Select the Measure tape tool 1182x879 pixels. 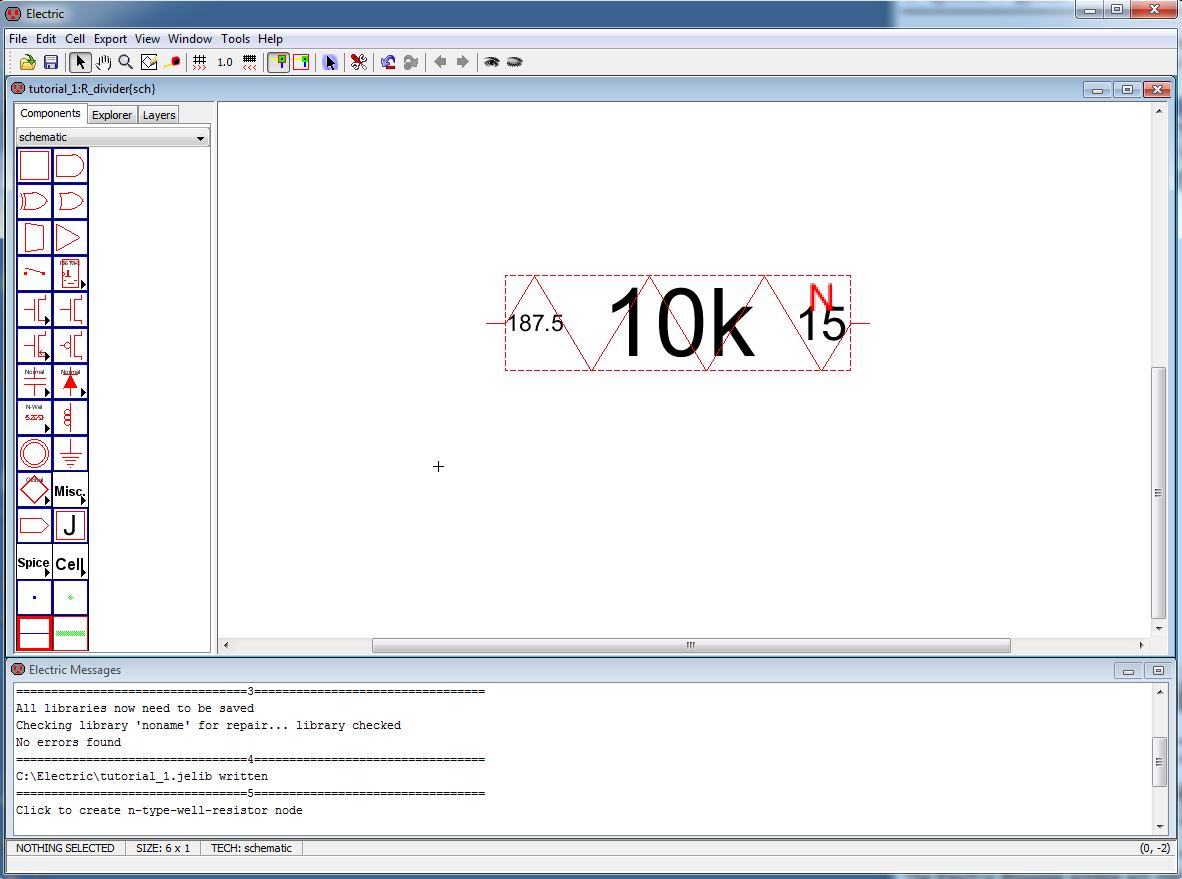[173, 62]
